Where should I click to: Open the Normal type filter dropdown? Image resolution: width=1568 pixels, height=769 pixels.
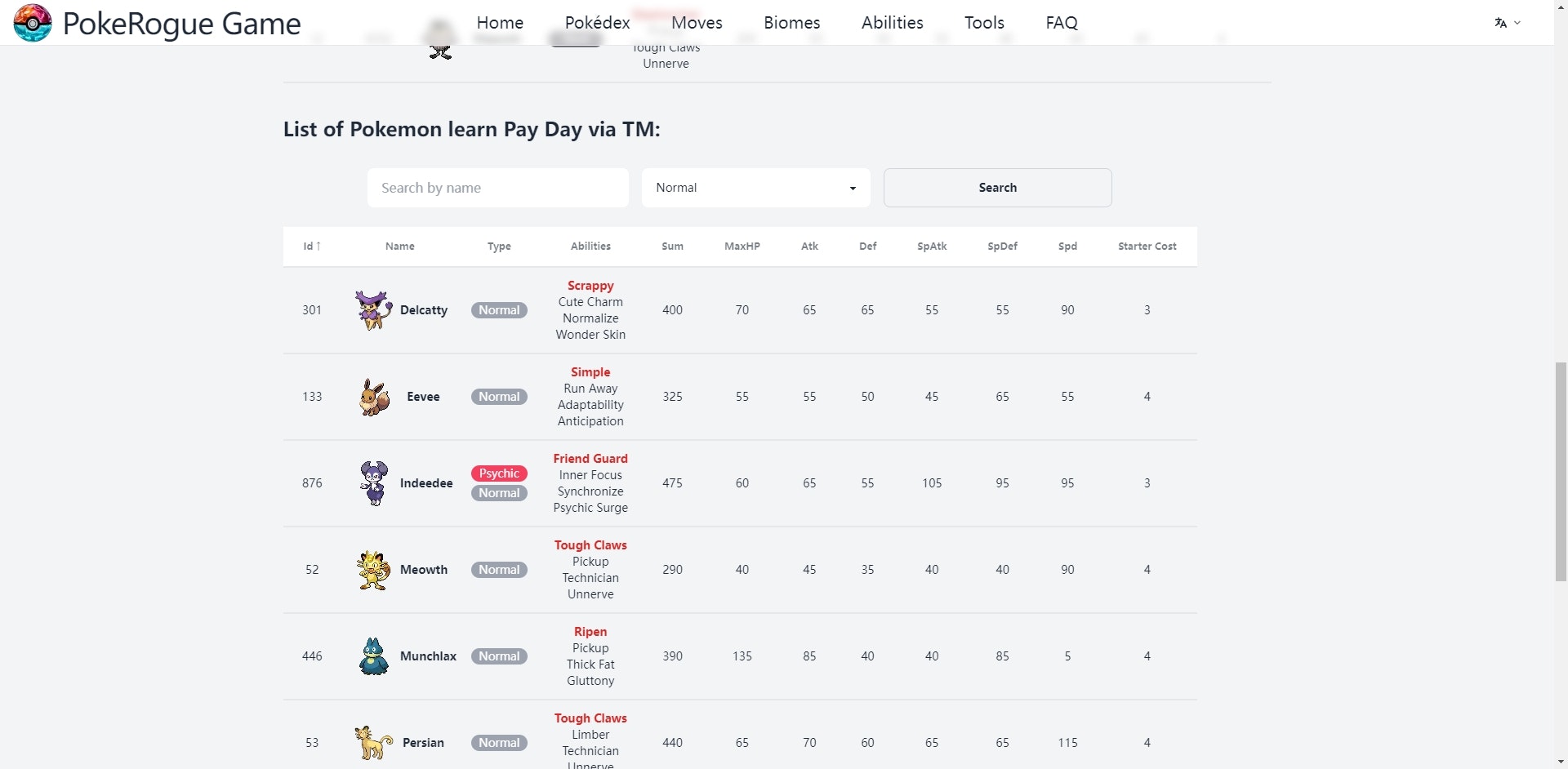tap(756, 188)
